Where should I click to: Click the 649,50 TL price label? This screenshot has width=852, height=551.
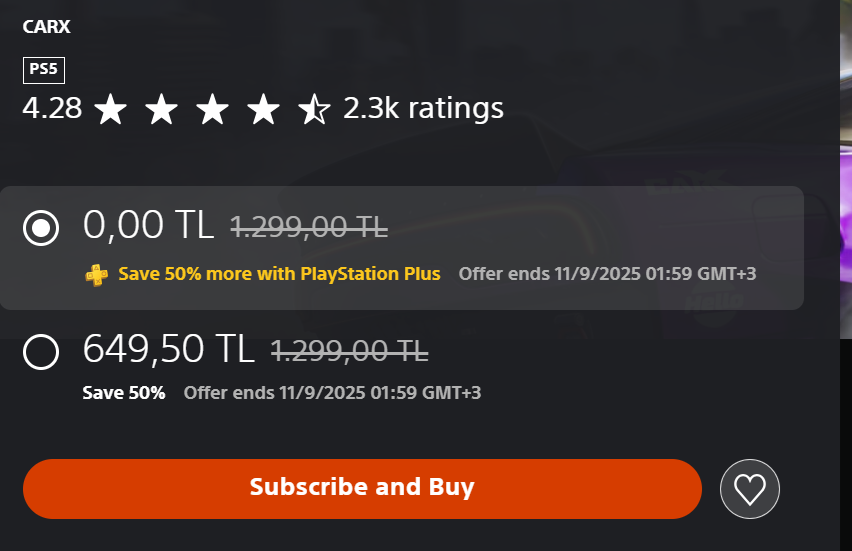(168, 349)
